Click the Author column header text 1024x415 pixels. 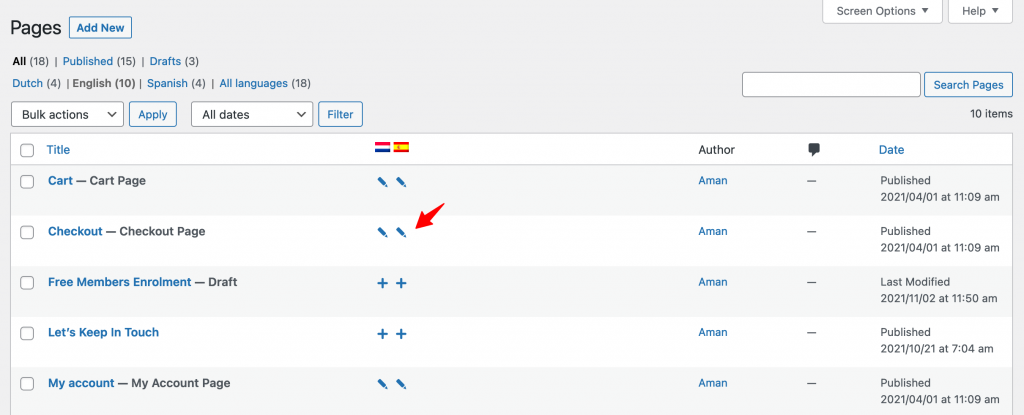pyautogui.click(x=716, y=150)
